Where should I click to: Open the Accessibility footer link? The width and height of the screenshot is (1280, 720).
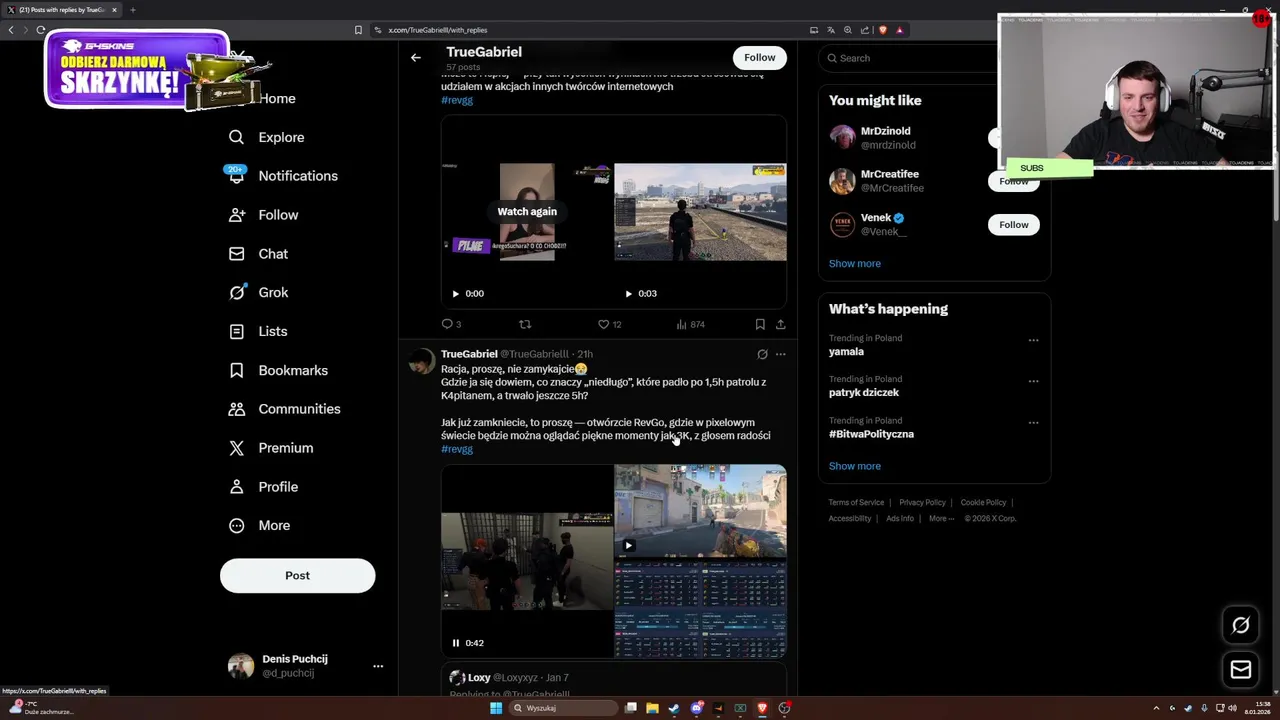(x=850, y=519)
